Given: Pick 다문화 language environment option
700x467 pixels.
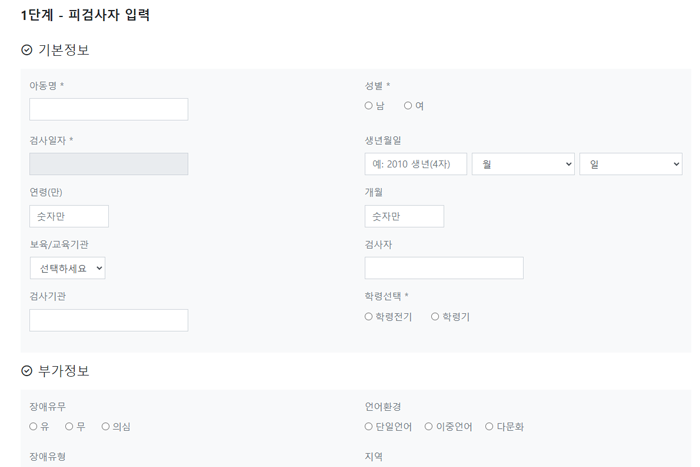Looking at the screenshot, I should (x=489, y=426).
